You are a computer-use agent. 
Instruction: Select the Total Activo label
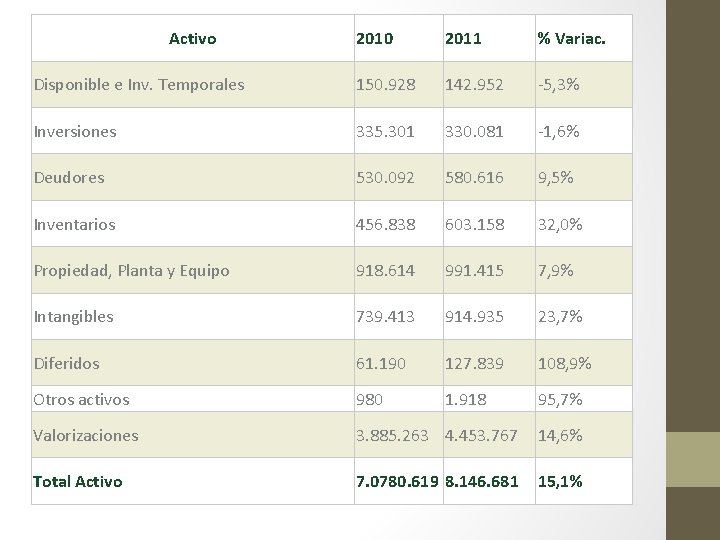pos(78,482)
